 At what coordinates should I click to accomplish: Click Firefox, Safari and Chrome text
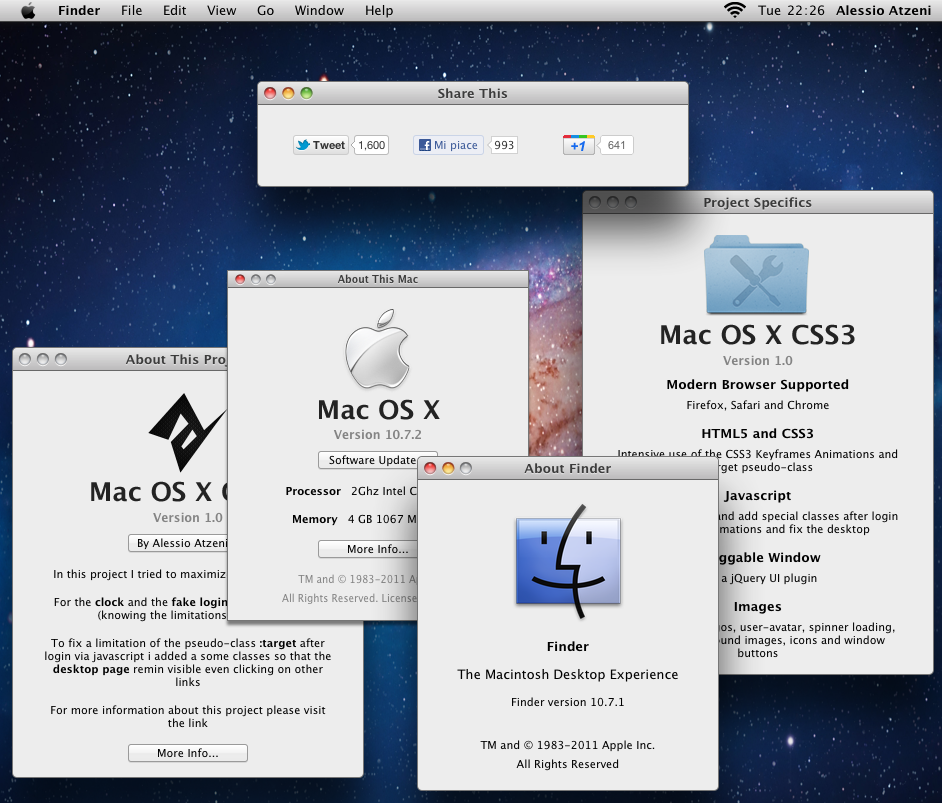[x=757, y=405]
